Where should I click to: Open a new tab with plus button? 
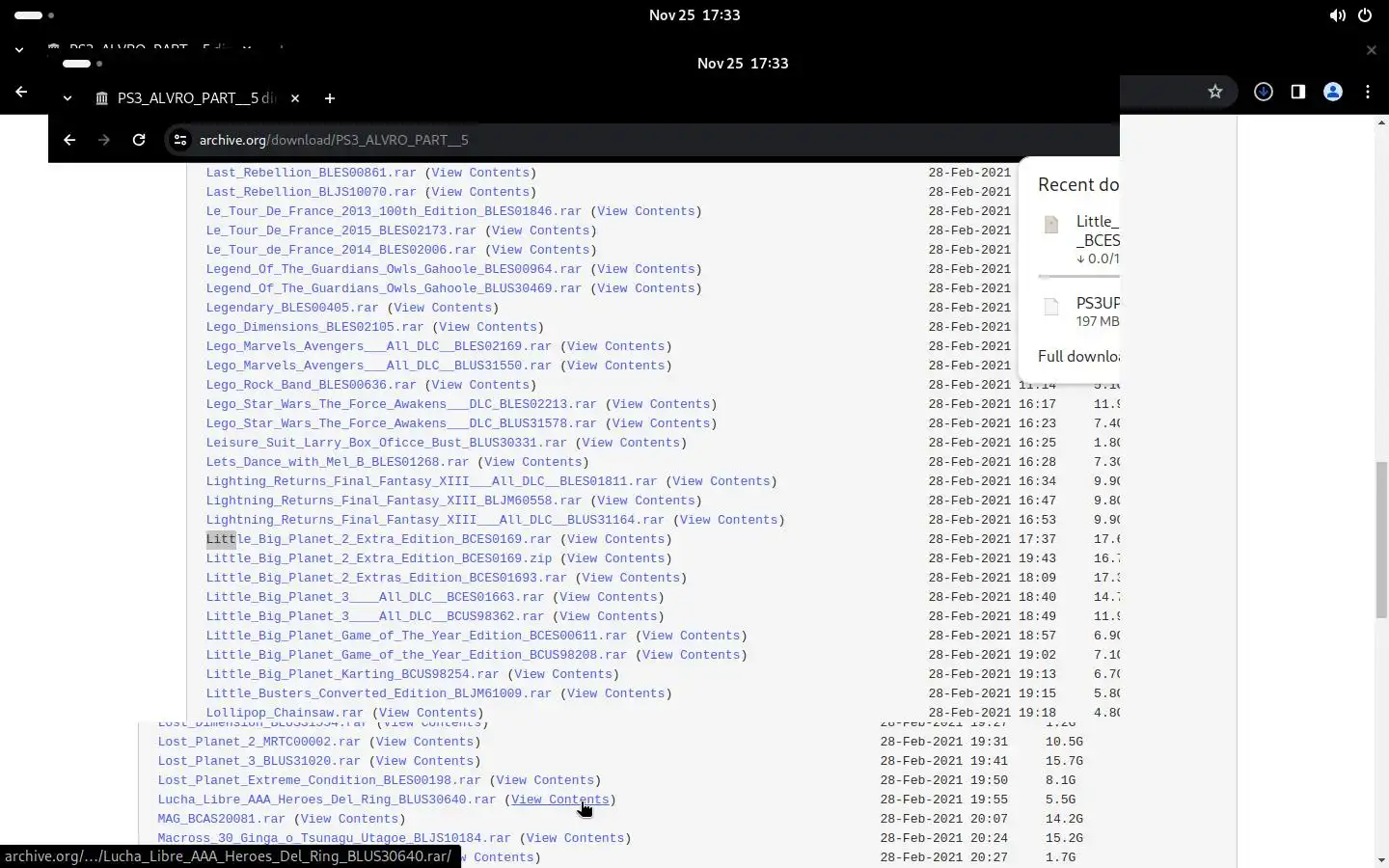[x=330, y=98]
